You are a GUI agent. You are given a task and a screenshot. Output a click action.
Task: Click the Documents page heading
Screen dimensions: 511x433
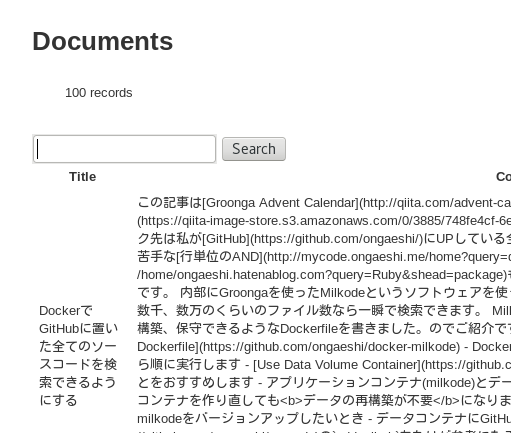[x=103, y=41]
